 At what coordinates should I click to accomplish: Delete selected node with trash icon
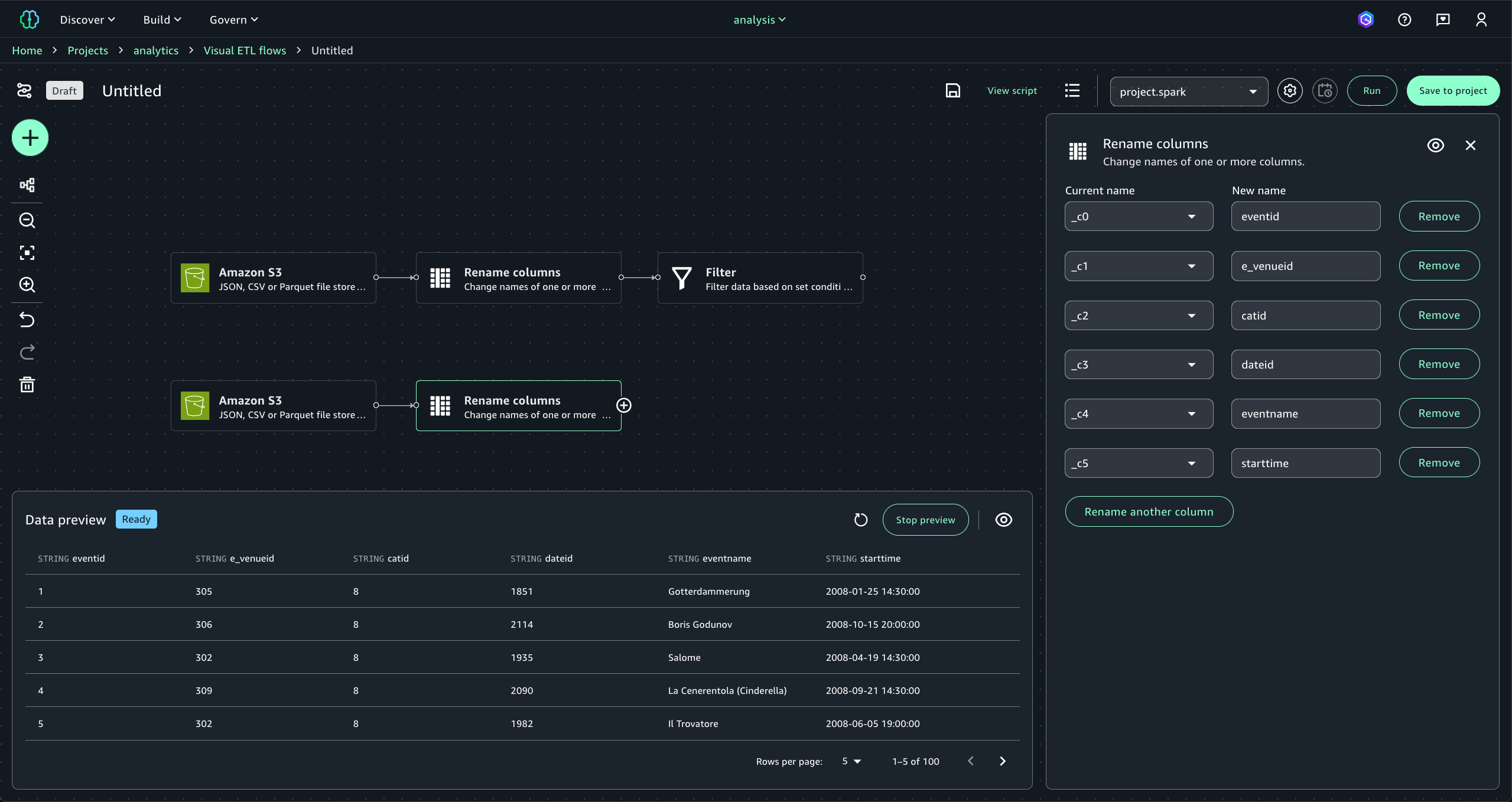pyautogui.click(x=27, y=385)
